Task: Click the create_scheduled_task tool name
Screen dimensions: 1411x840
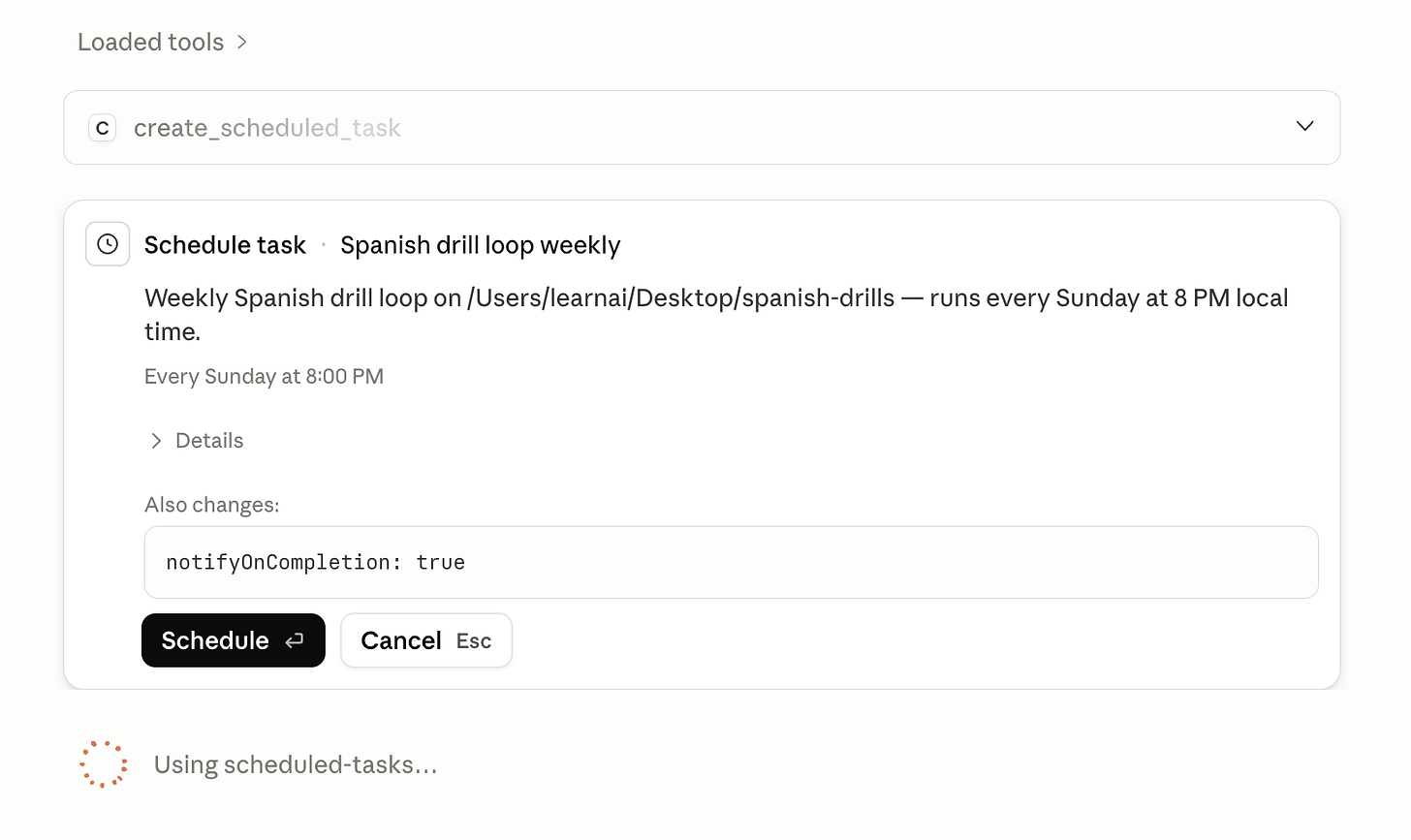Action: coord(267,128)
